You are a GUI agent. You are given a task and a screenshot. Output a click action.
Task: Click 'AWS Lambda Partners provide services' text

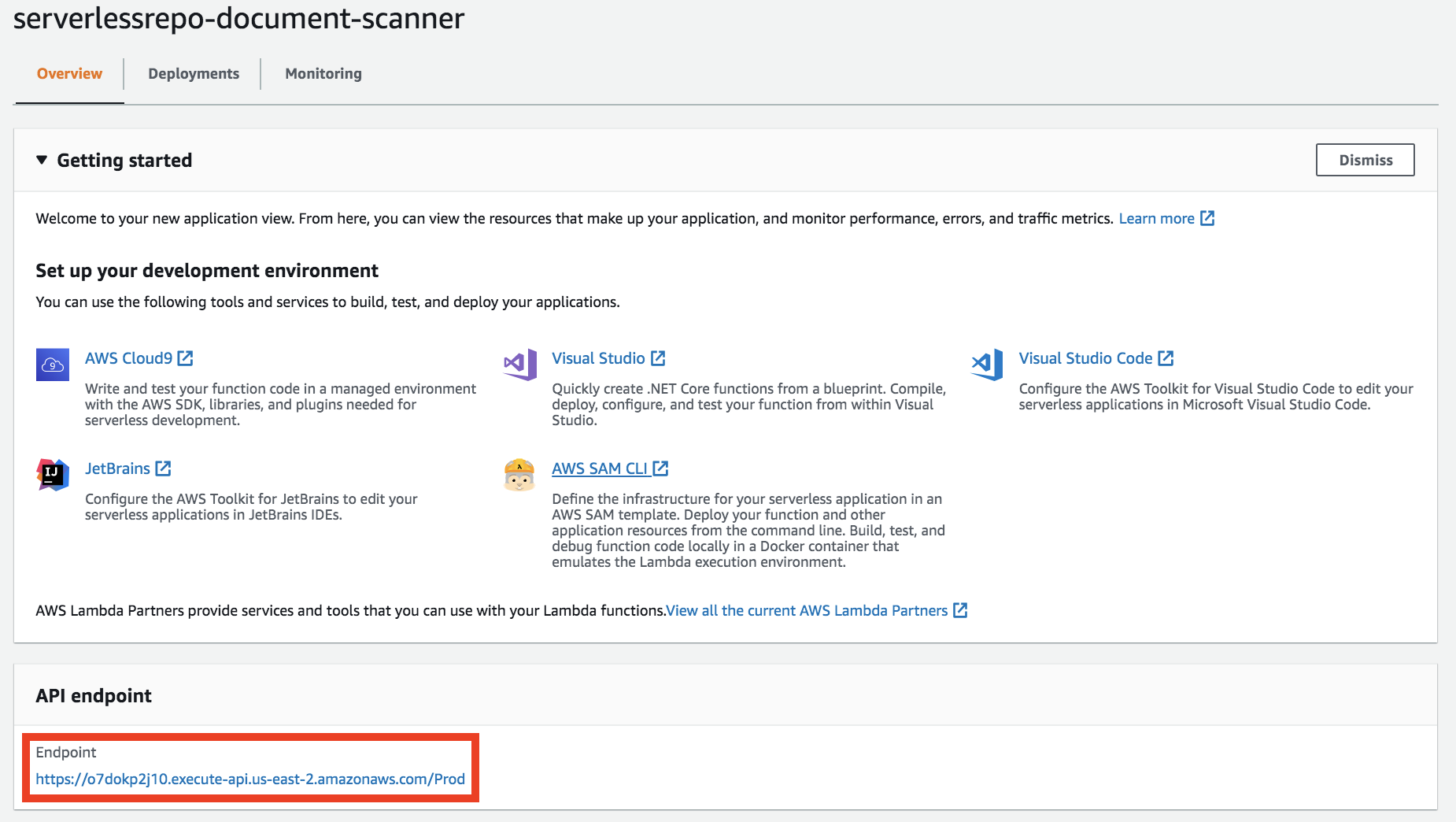point(350,610)
